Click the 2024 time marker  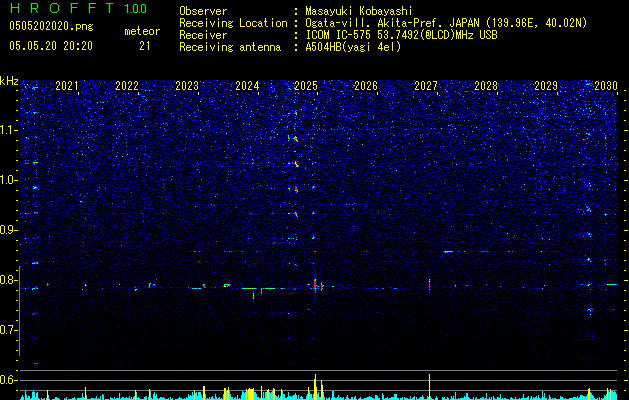coord(247,86)
